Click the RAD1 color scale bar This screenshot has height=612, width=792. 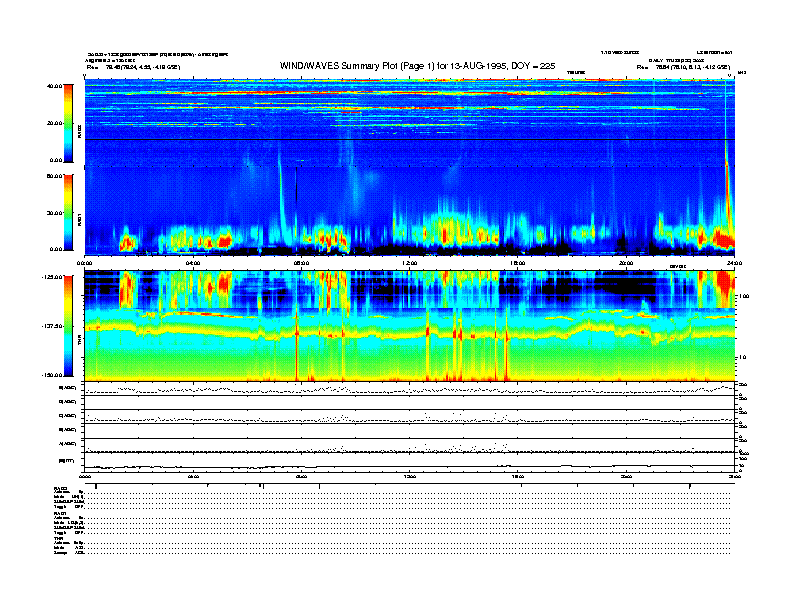tap(68, 212)
